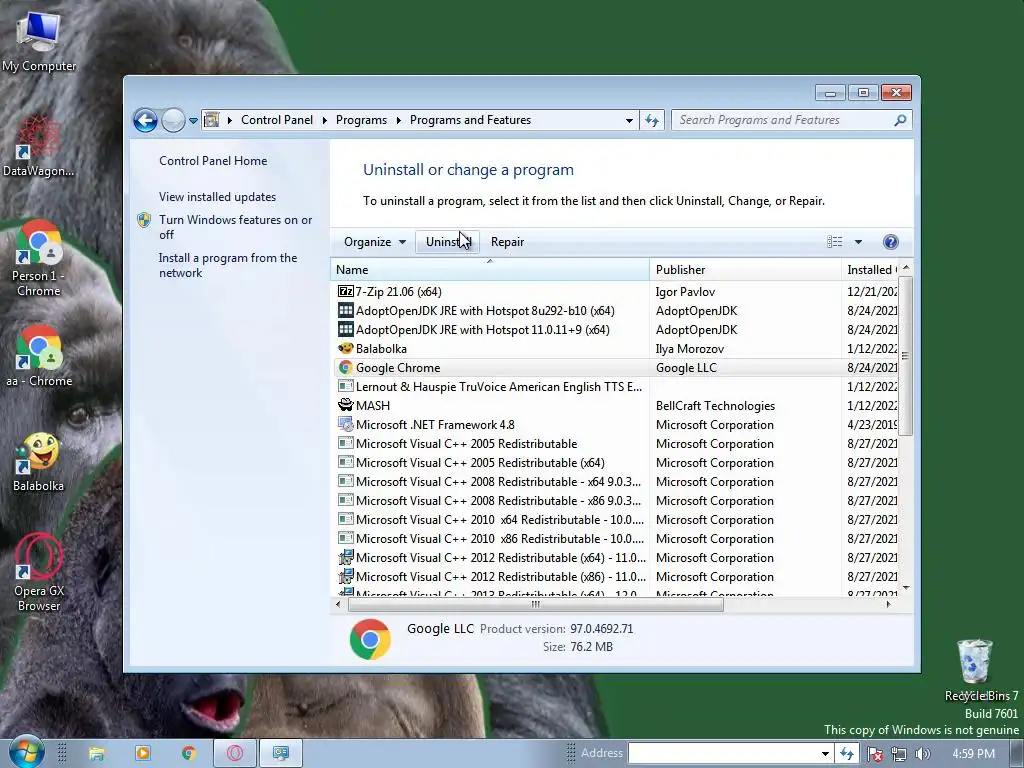Image resolution: width=1024 pixels, height=768 pixels.
Task: Click the Back navigation arrow button
Action: (x=145, y=120)
